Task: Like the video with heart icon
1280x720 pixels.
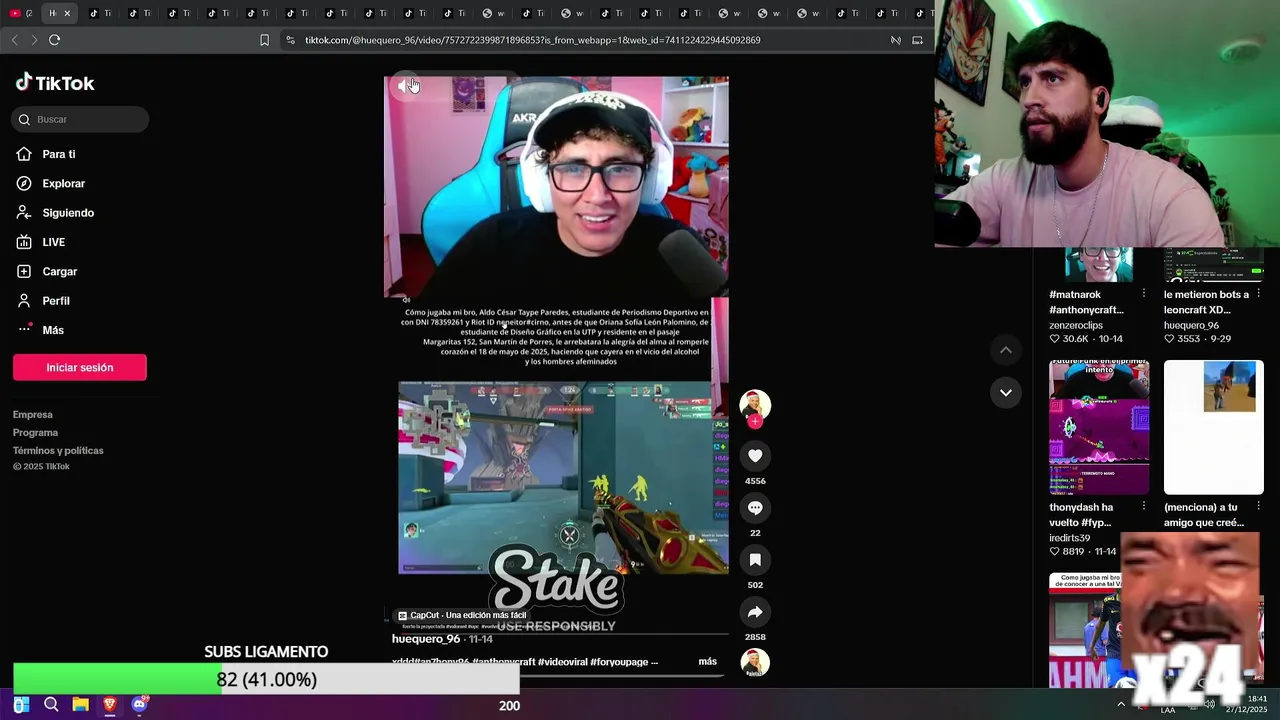Action: (x=755, y=456)
